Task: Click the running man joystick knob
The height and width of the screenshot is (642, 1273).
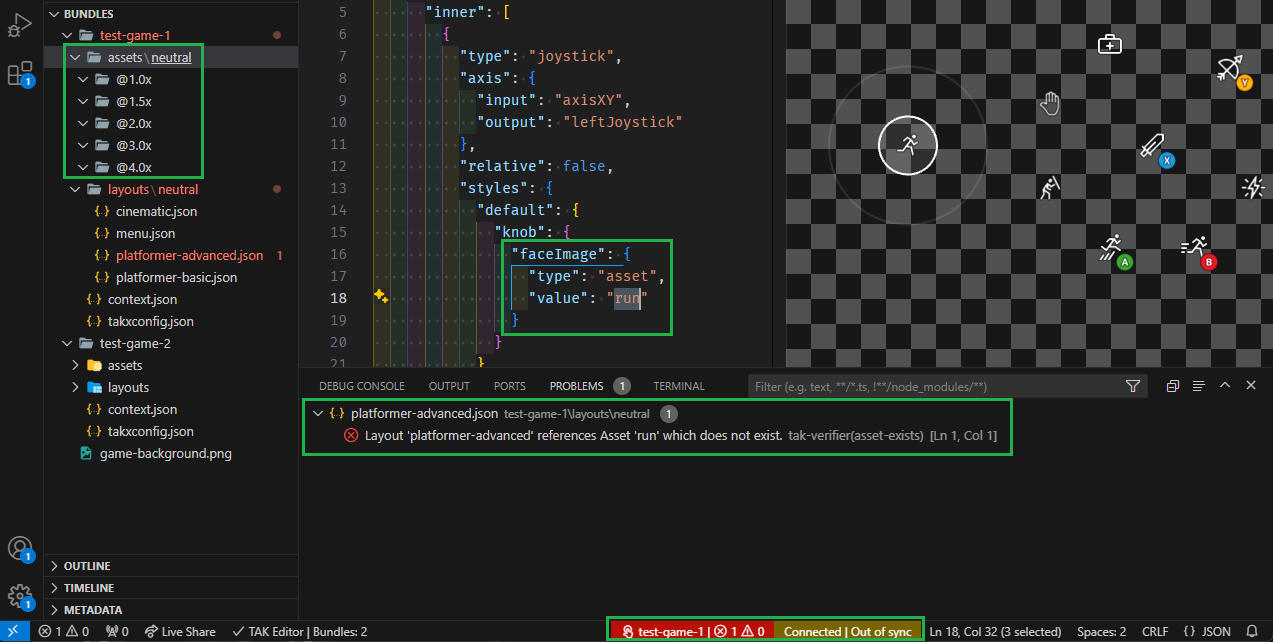Action: [907, 145]
